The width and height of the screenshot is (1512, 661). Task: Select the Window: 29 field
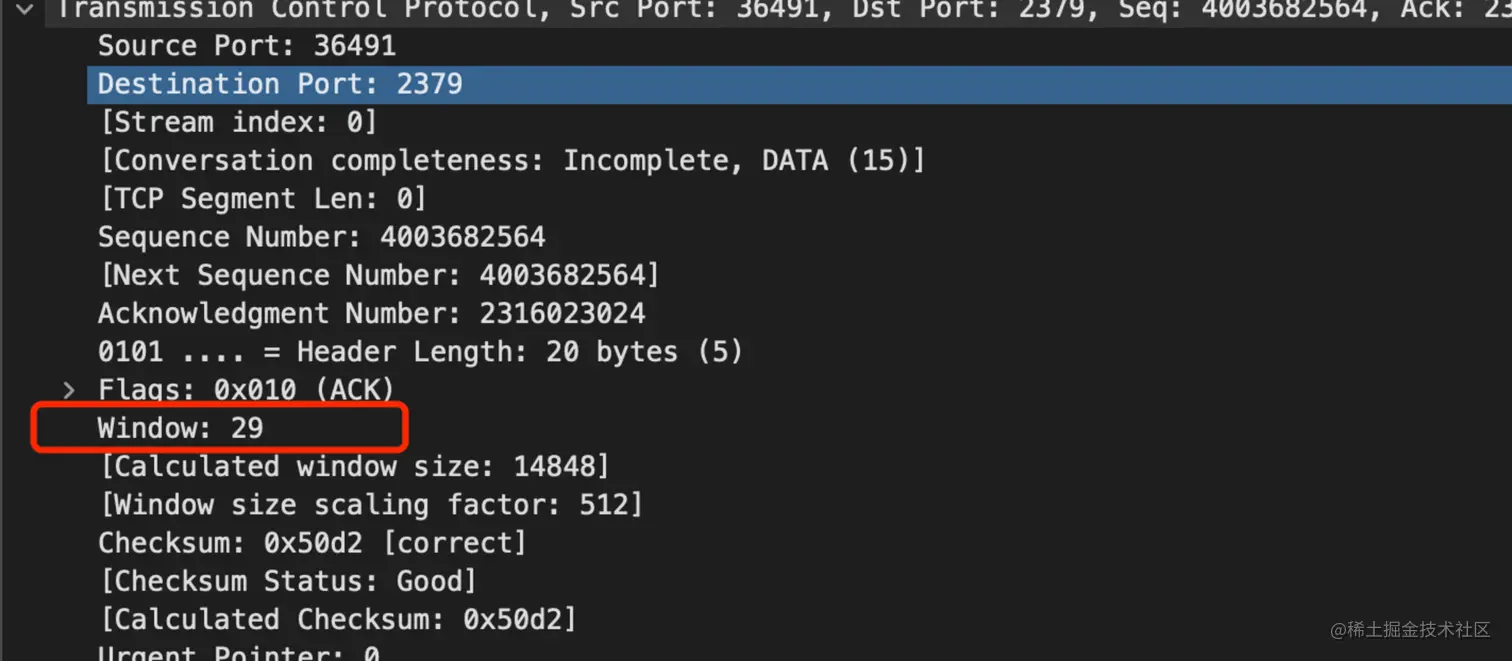coord(180,428)
